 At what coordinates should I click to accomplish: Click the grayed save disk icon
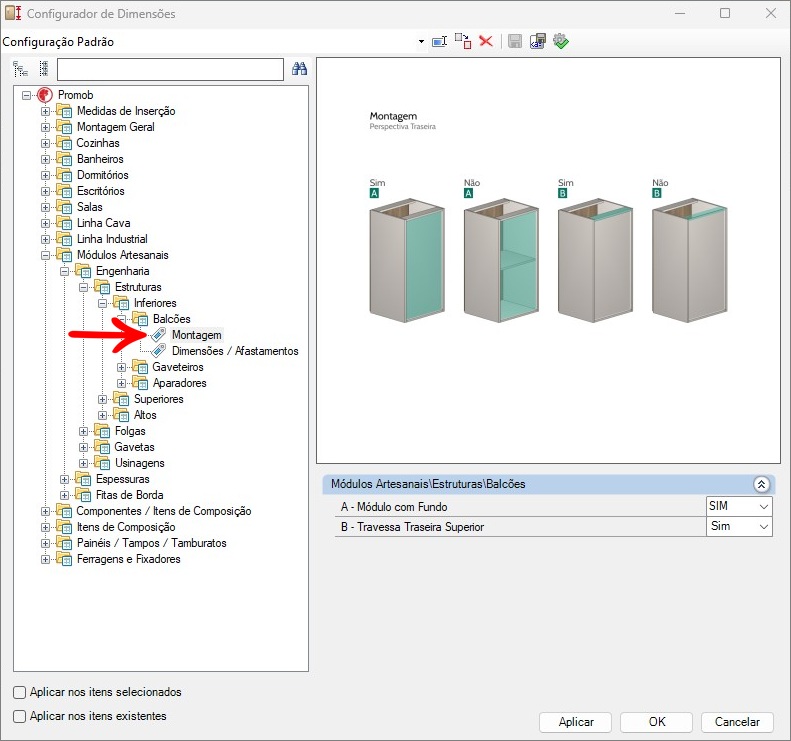(515, 41)
